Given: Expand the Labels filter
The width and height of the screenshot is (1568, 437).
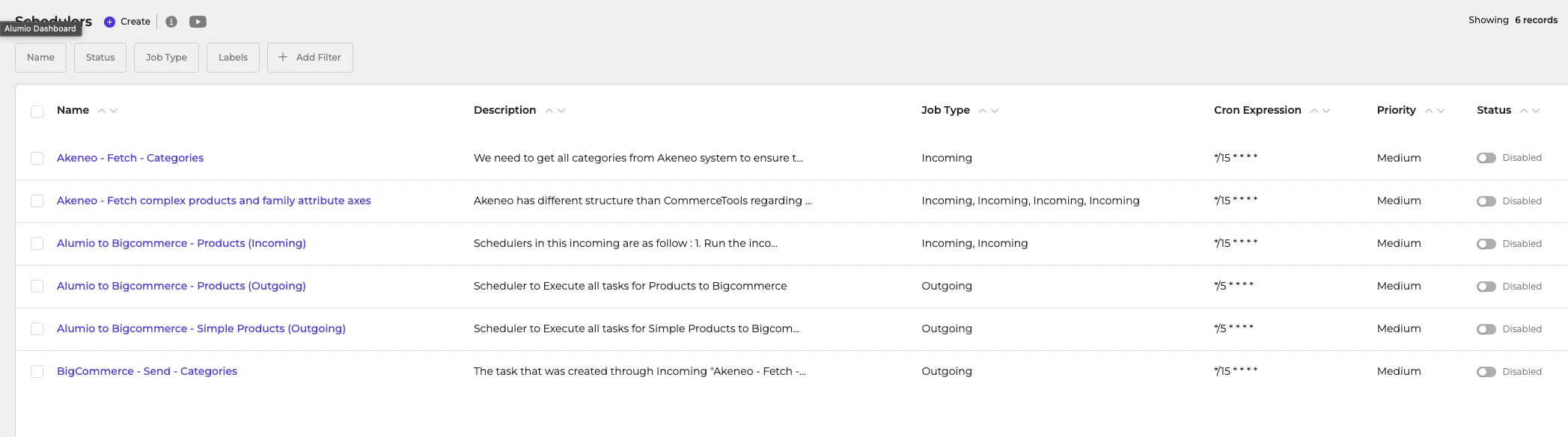Looking at the screenshot, I should pos(233,58).
